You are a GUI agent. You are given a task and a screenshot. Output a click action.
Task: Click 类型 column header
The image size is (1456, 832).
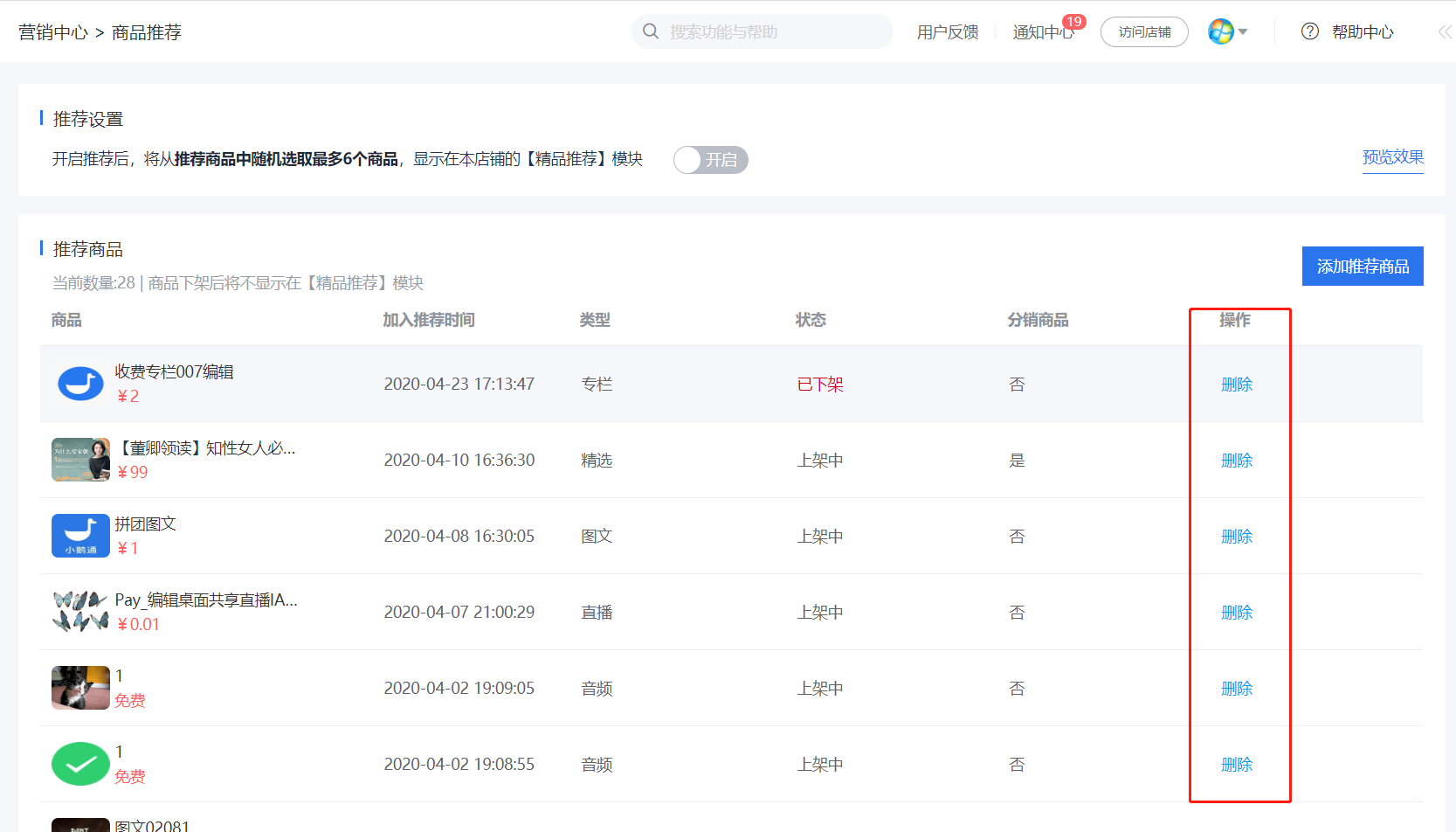(595, 320)
